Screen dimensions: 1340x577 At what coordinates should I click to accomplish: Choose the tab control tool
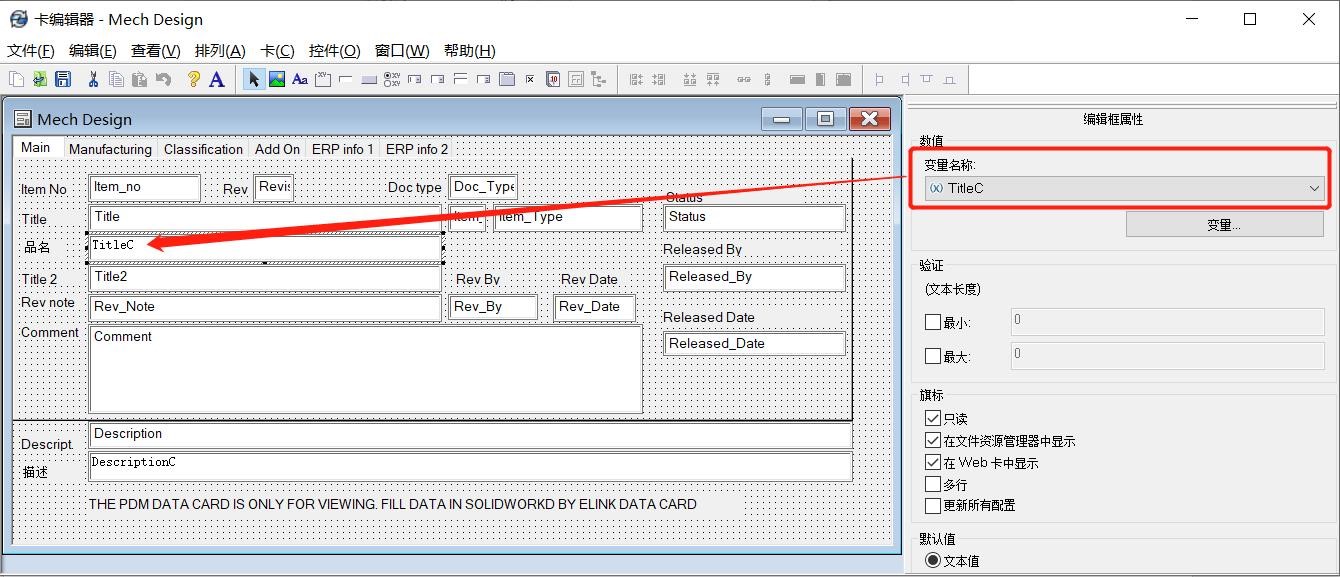point(507,79)
